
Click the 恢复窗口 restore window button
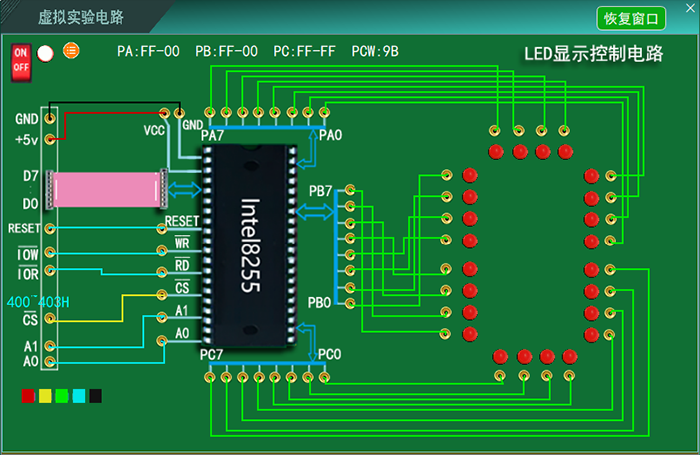632,18
